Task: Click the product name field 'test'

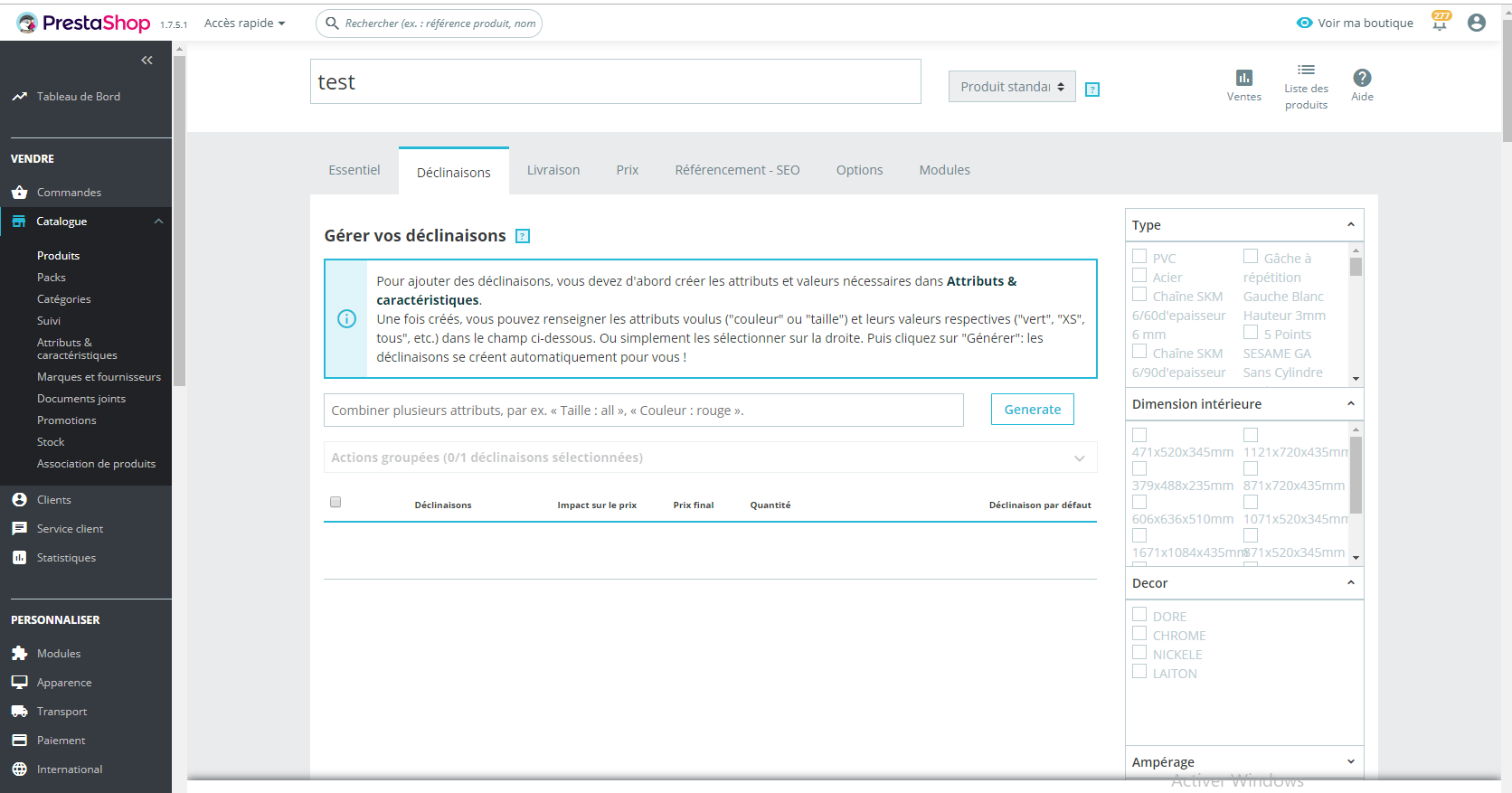Action: tap(616, 81)
